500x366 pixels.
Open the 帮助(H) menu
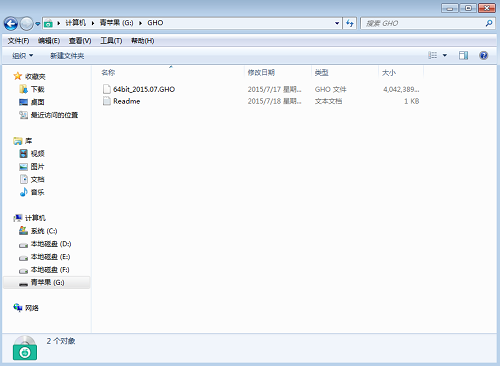(142, 41)
